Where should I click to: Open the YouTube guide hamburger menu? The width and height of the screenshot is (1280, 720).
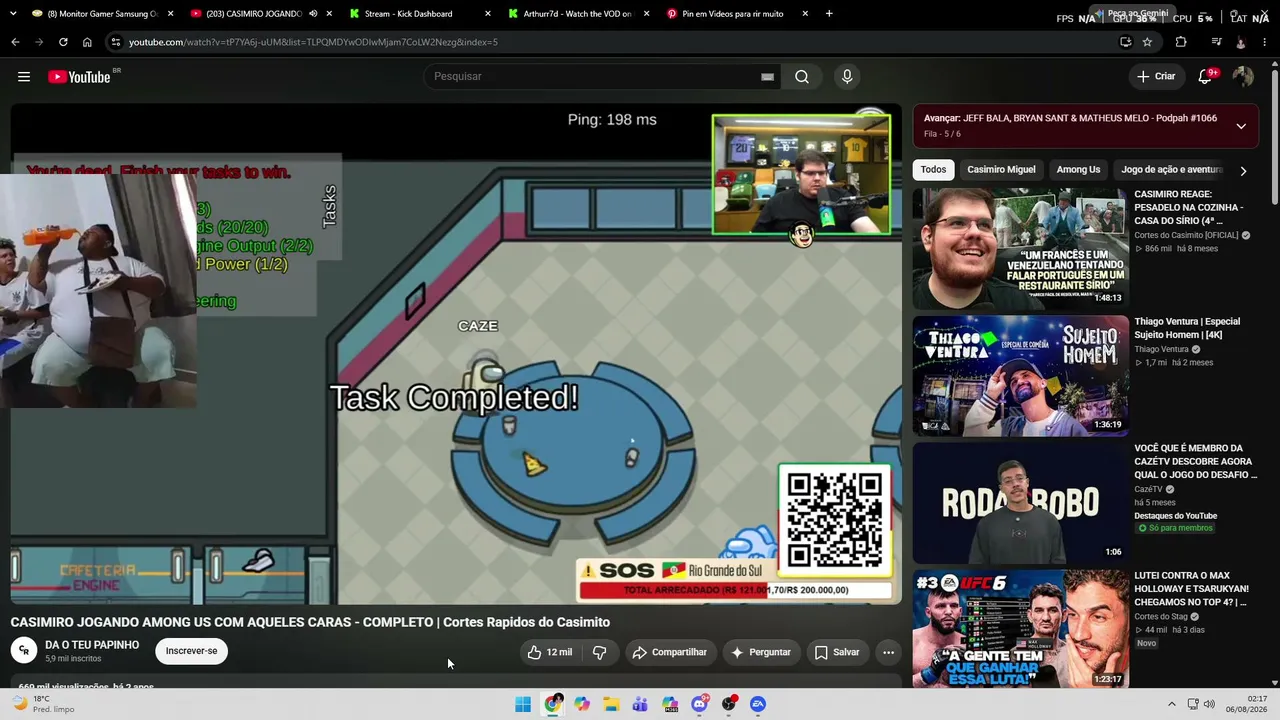click(x=24, y=77)
